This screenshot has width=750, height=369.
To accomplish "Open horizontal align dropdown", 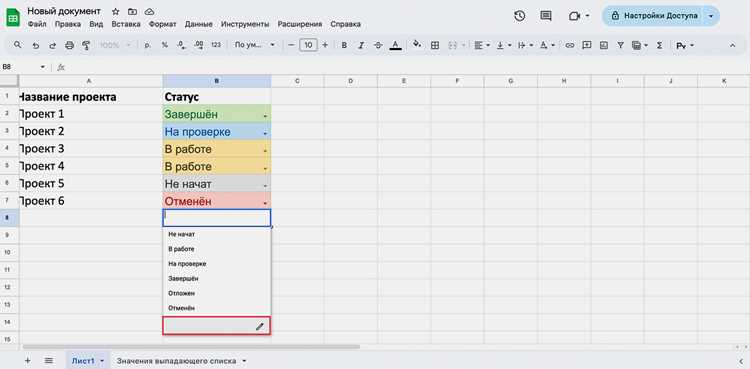I will tap(482, 45).
